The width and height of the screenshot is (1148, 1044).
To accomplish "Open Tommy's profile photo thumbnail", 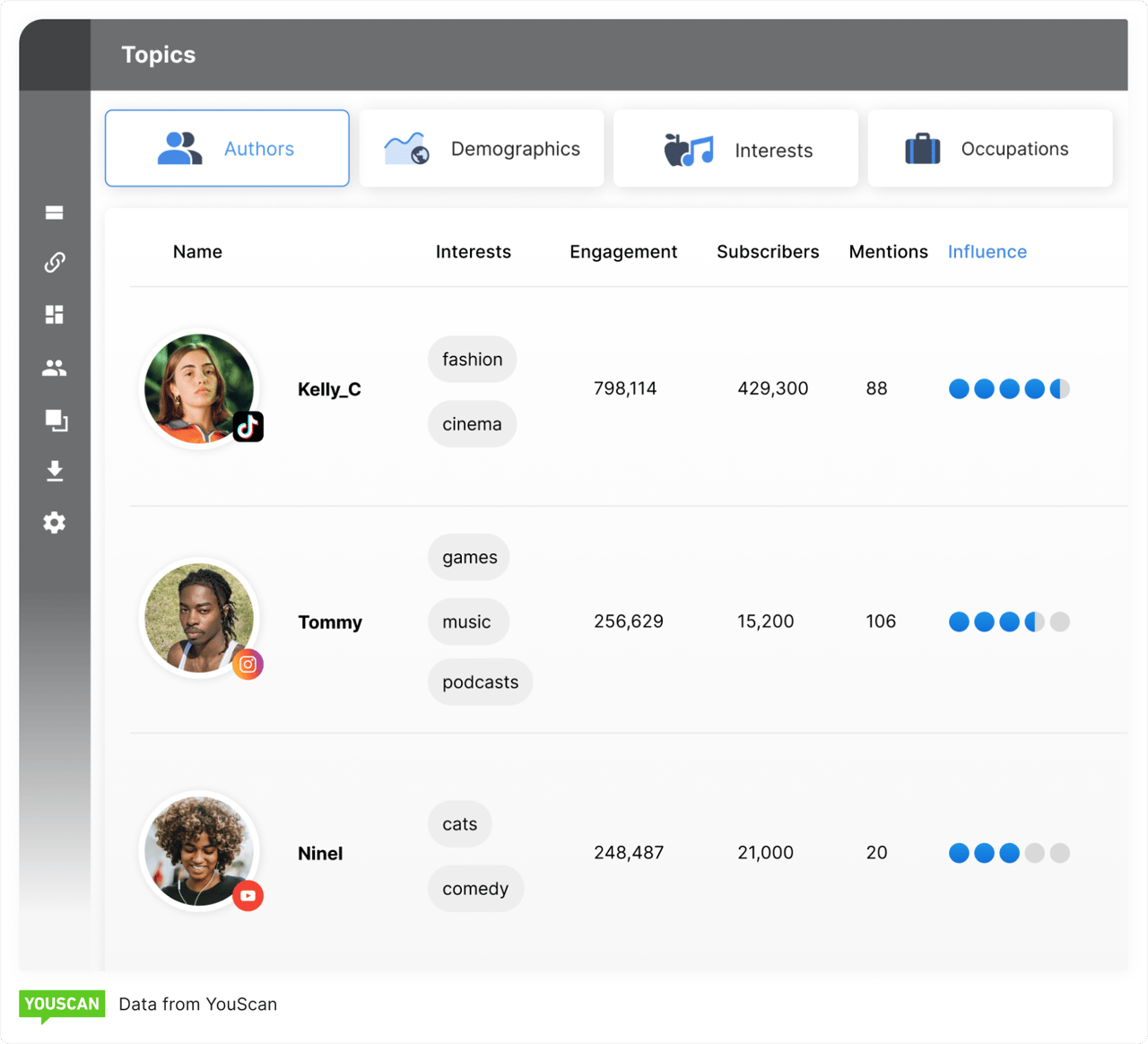I will pyautogui.click(x=198, y=617).
